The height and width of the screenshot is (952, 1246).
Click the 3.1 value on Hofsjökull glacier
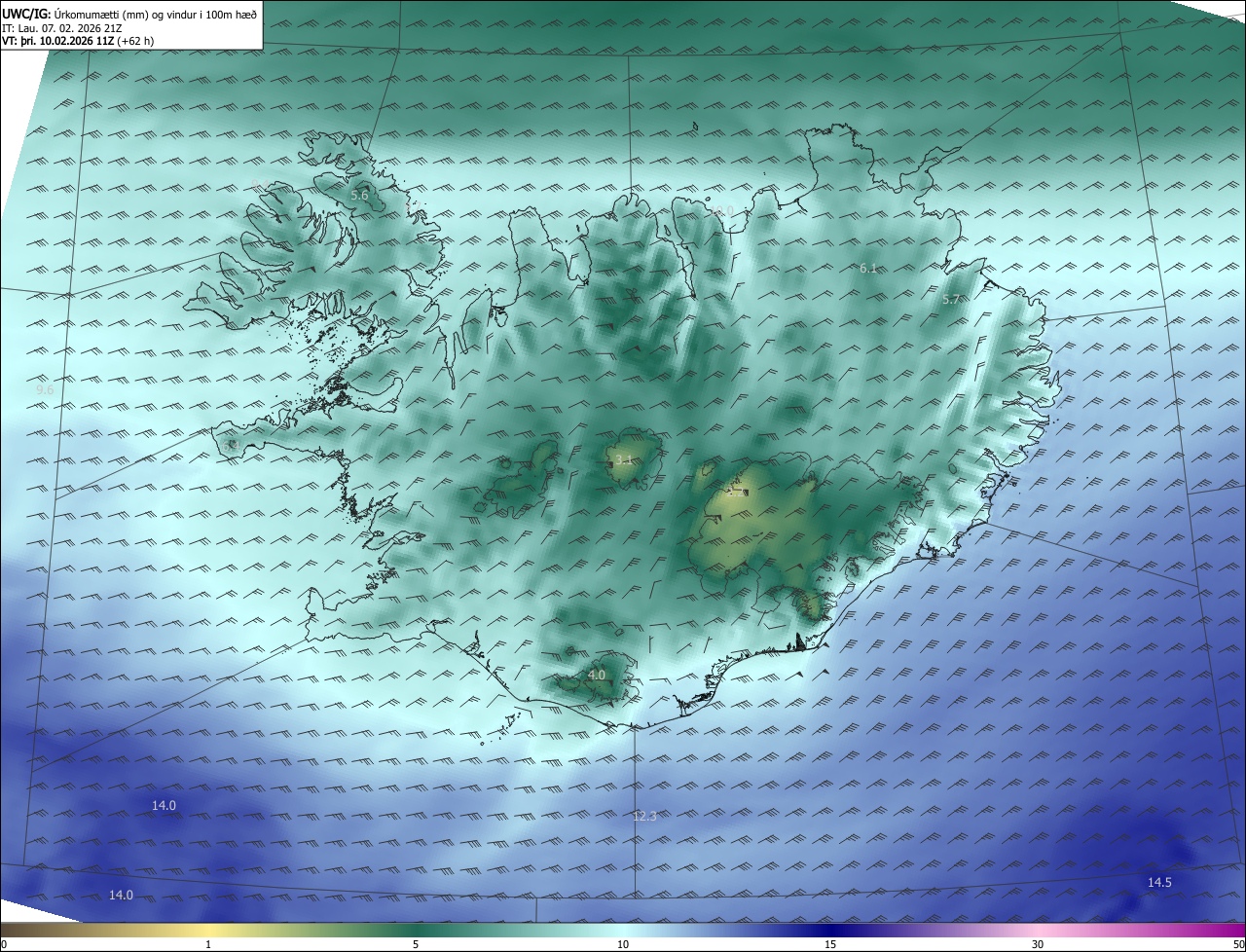(624, 460)
